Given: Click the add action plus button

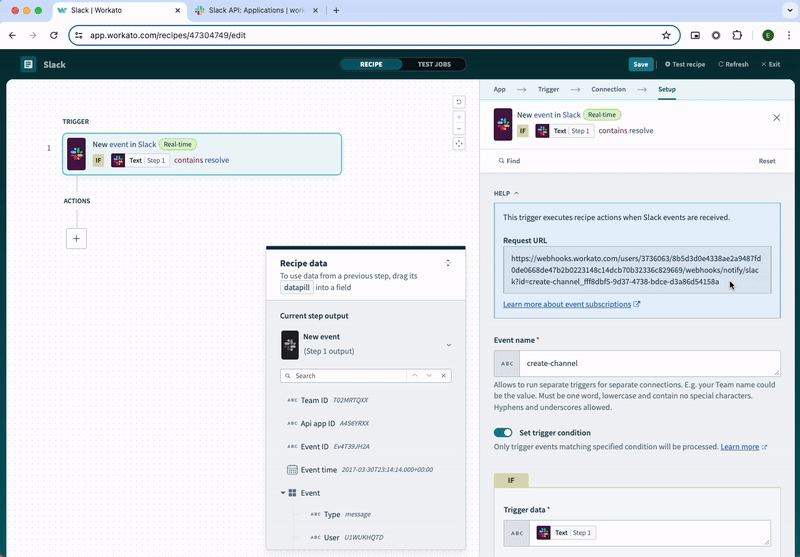Looking at the screenshot, I should pos(77,238).
